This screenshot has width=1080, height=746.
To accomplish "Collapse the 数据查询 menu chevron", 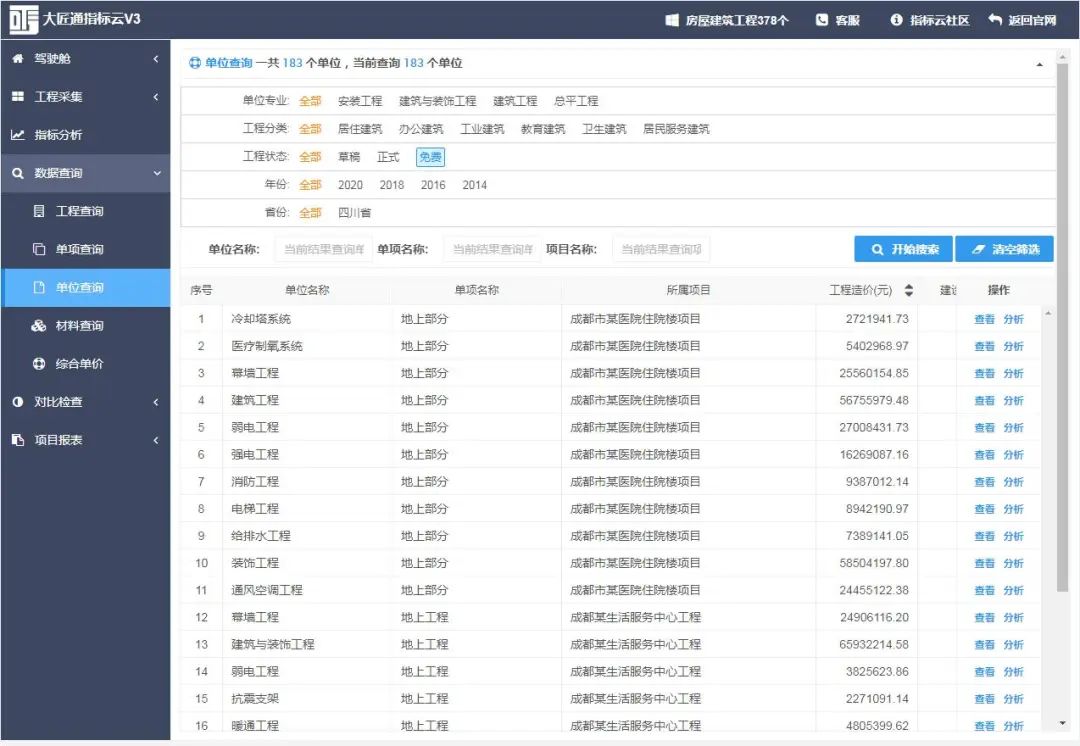I will click(157, 174).
